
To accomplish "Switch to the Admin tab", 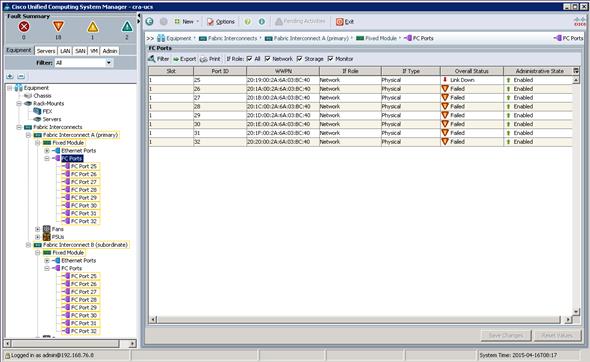I will coord(110,51).
